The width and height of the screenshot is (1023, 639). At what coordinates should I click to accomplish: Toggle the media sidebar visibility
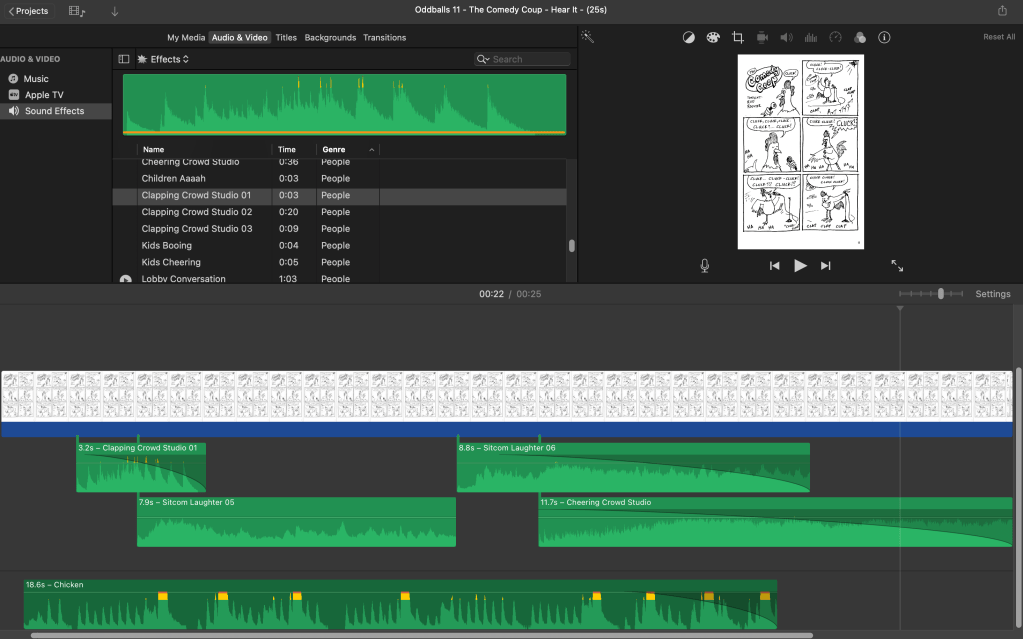[124, 59]
